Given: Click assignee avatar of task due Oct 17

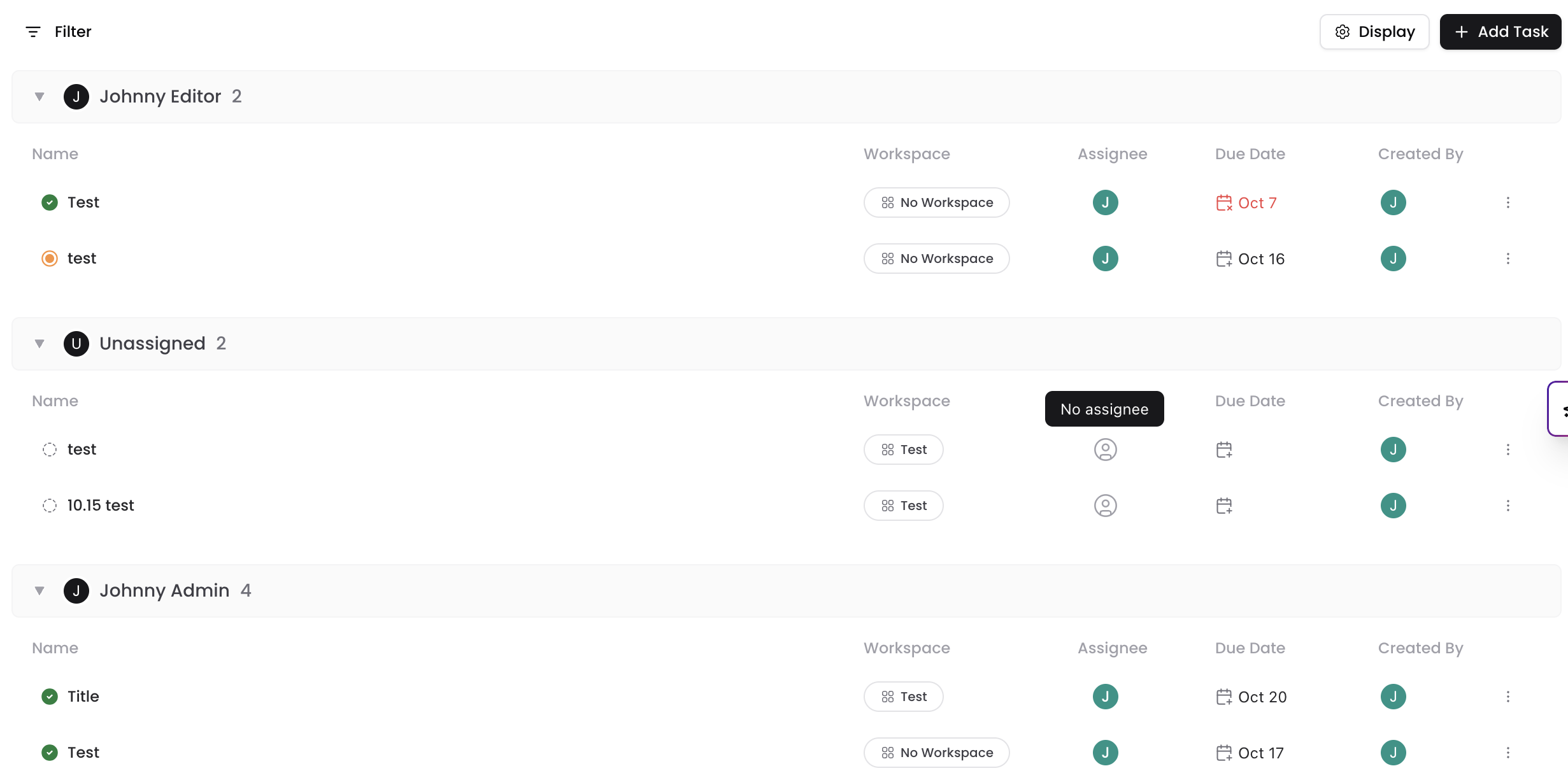Looking at the screenshot, I should (x=1106, y=753).
